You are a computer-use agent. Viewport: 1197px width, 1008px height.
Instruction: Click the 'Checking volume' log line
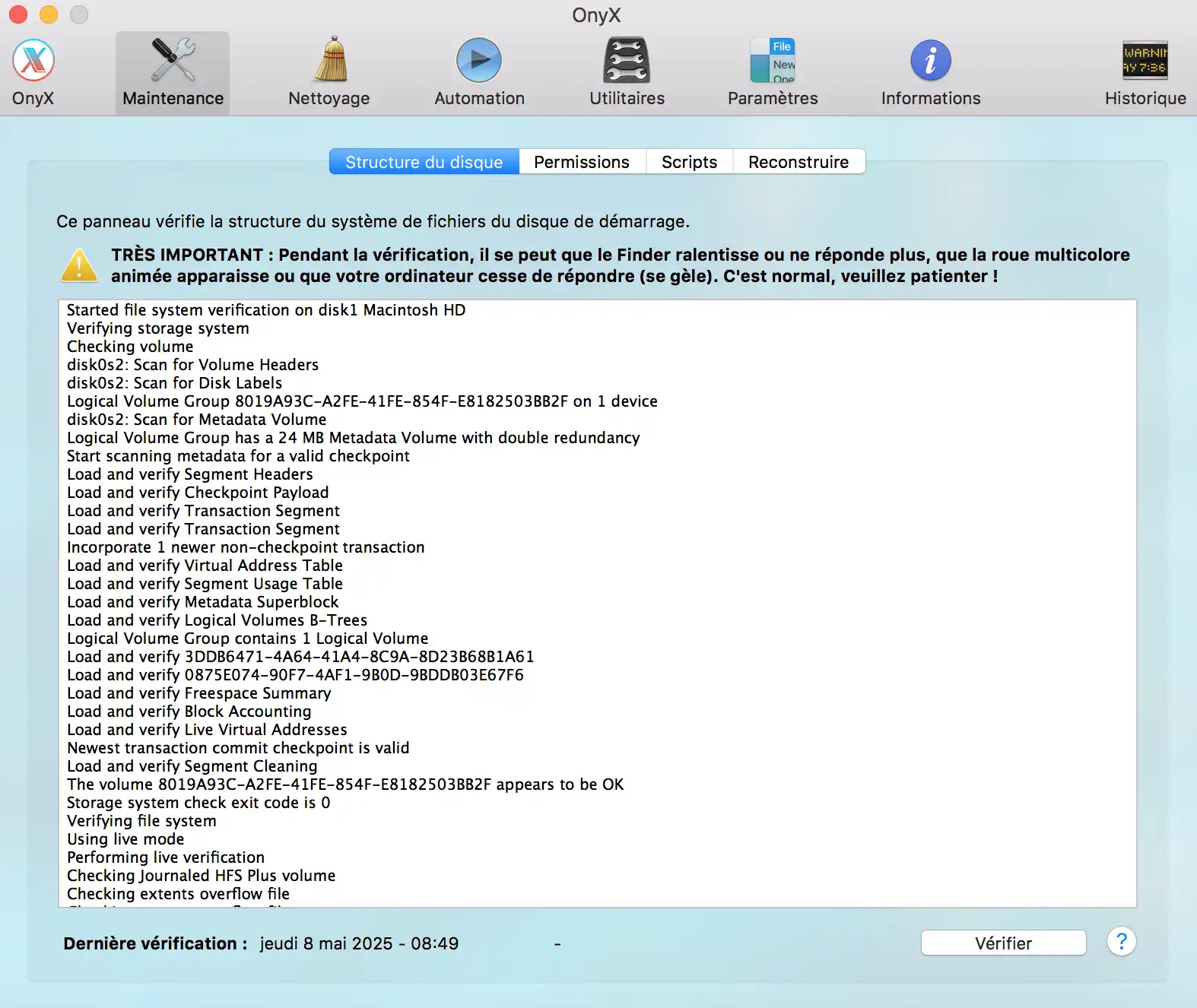click(x=130, y=347)
